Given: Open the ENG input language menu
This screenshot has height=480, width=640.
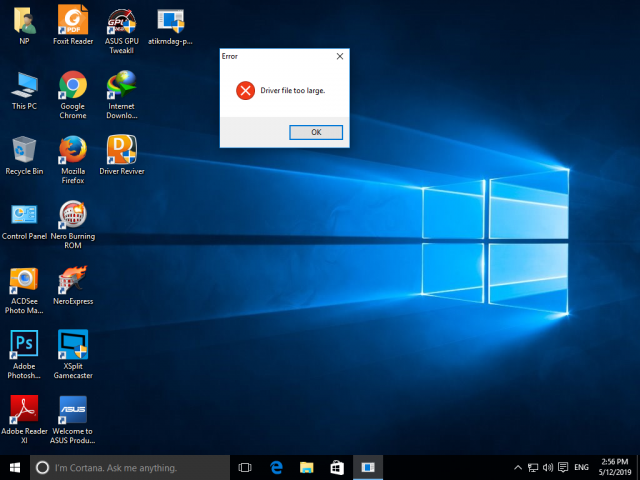Looking at the screenshot, I should coord(581,467).
